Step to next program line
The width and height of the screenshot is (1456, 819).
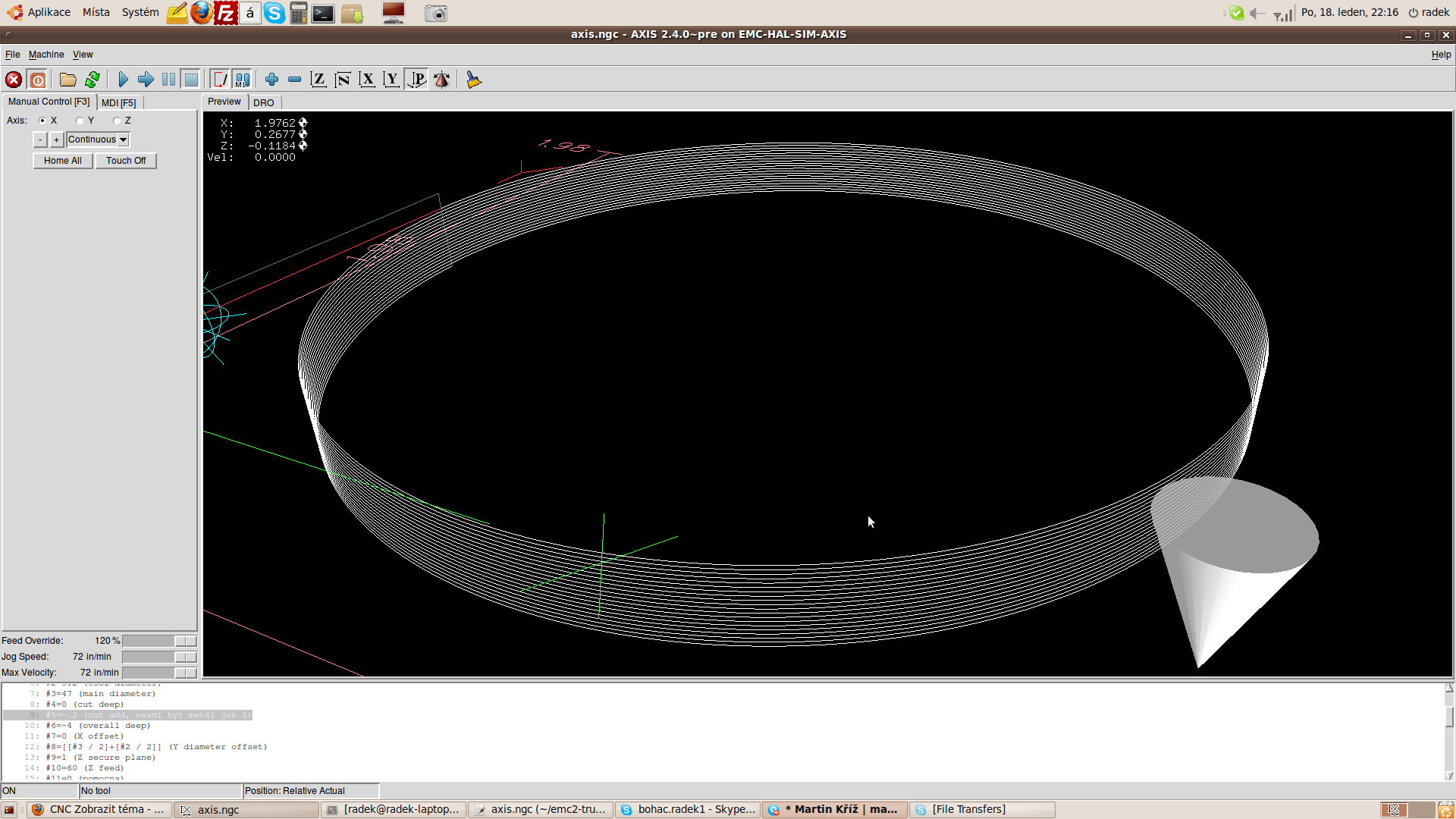point(146,80)
